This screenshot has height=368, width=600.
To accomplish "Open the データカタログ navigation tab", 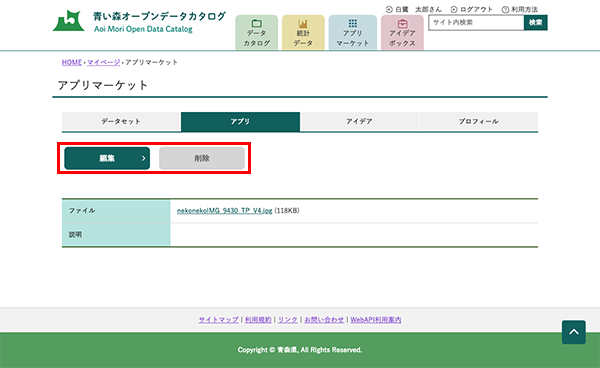I will coord(256,33).
